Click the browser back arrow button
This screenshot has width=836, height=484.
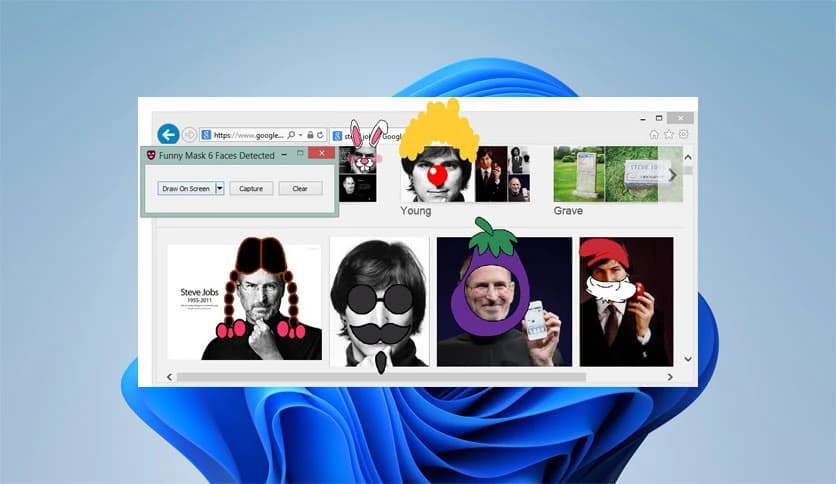coord(168,134)
